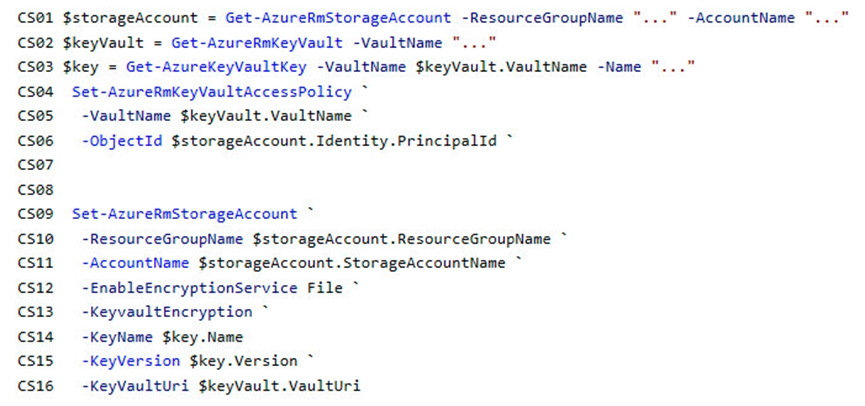Click $storageAccount.Identity.PrincipalId on line CS06
This screenshot has height=406, width=865.
334,141
